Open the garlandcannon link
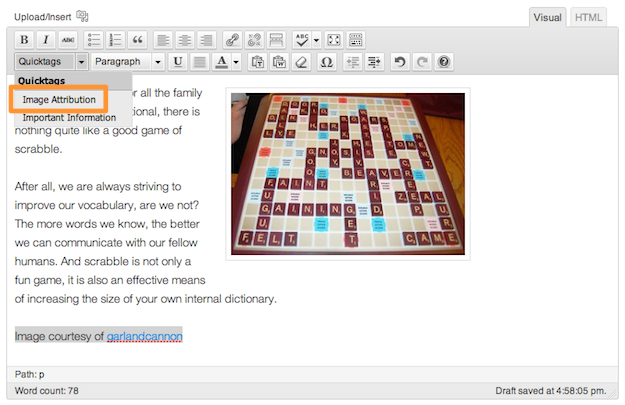 144,336
